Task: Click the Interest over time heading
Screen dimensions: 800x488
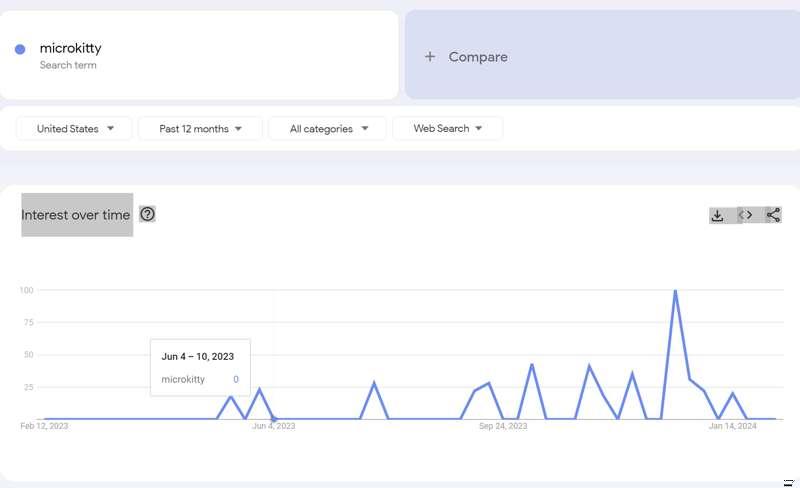Action: 76,215
